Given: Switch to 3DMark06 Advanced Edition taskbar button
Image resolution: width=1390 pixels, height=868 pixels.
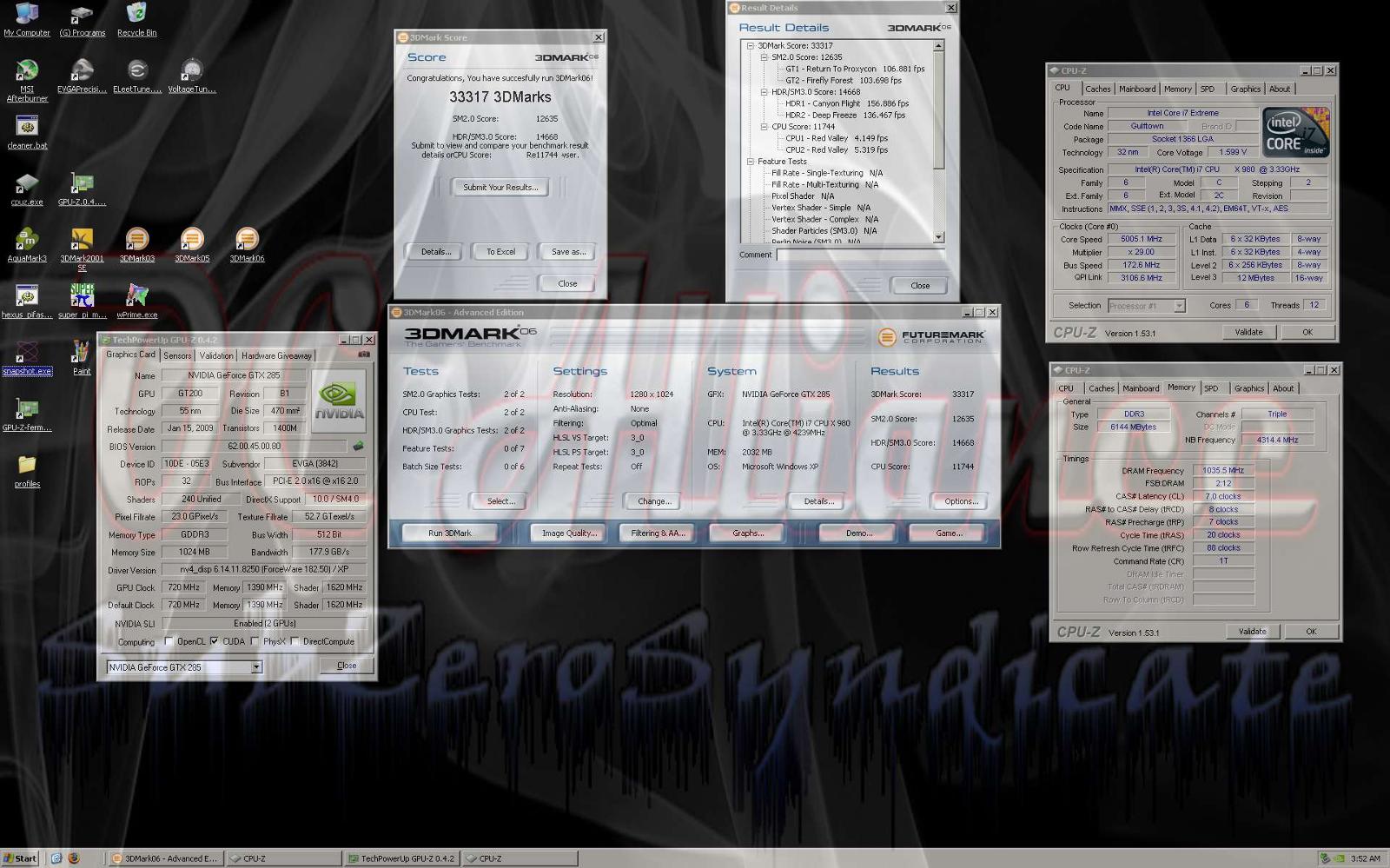Looking at the screenshot, I should pos(166,858).
